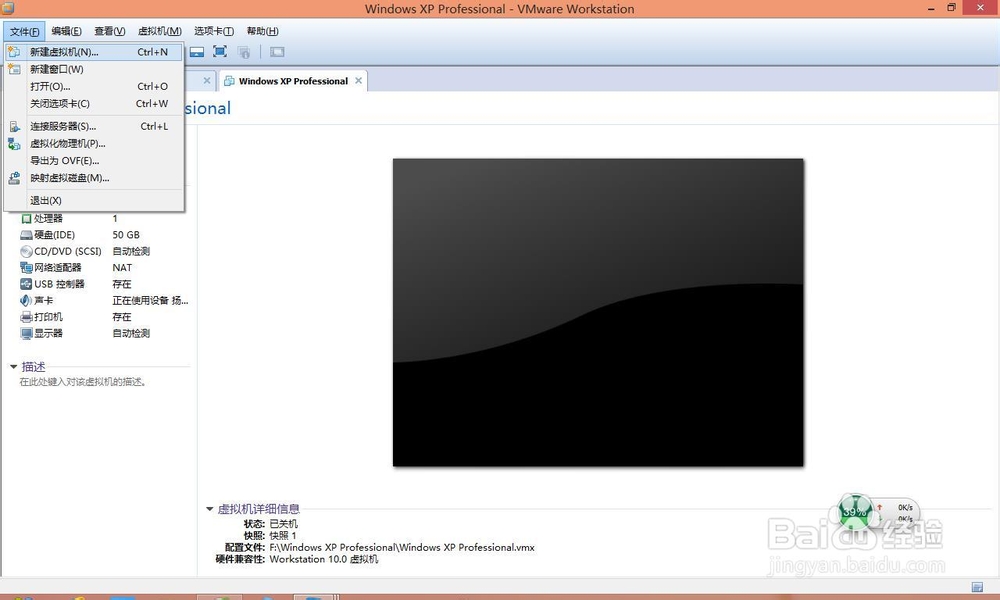Select the 打印机 device row
Screen dimensions: 1000x600
click(x=105, y=317)
